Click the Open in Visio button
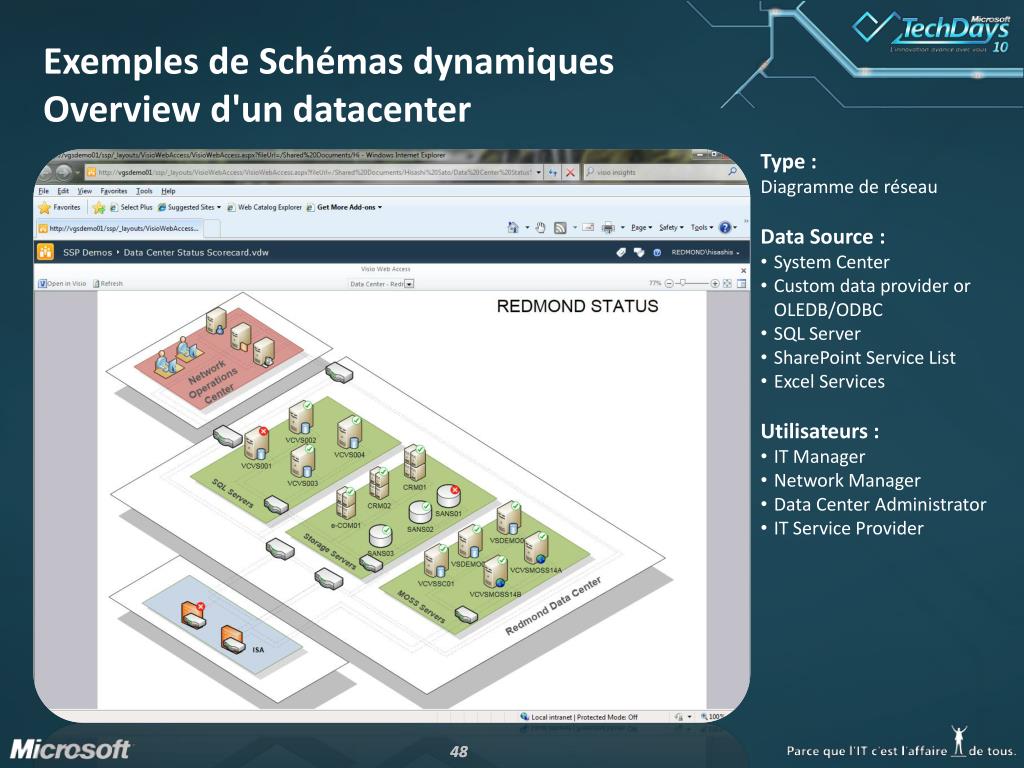This screenshot has width=1024, height=768. coord(63,283)
